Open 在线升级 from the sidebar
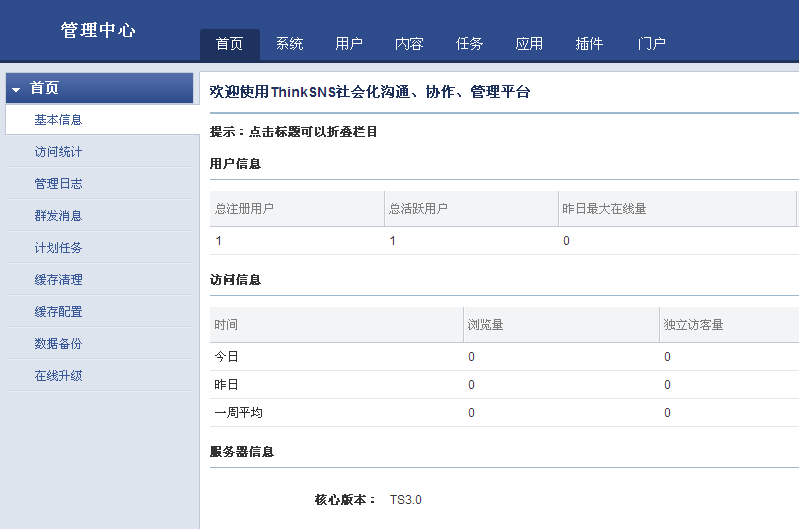This screenshot has height=529, width=799. click(x=58, y=376)
